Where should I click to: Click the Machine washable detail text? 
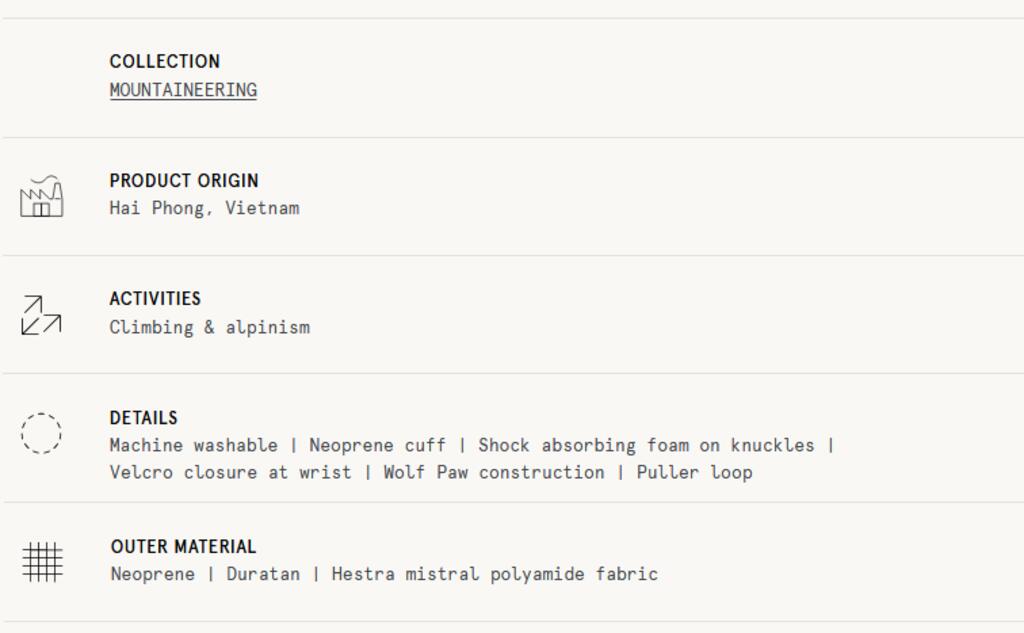tap(193, 446)
